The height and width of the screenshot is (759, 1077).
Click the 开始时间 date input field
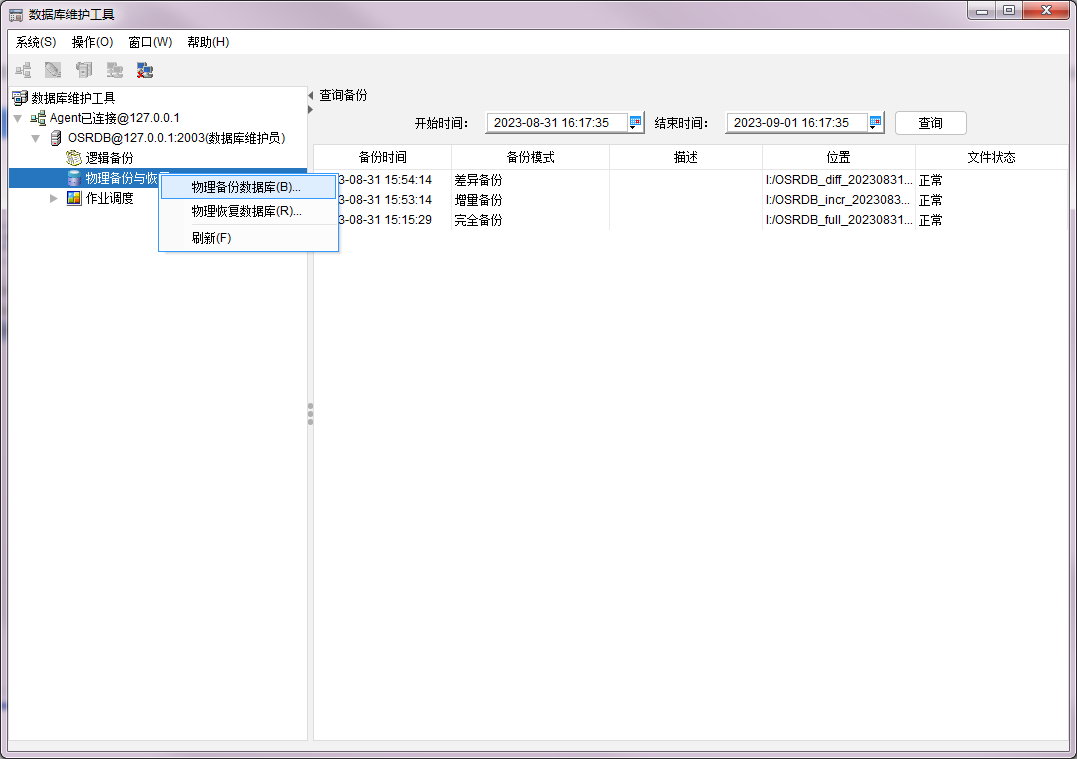coord(557,123)
